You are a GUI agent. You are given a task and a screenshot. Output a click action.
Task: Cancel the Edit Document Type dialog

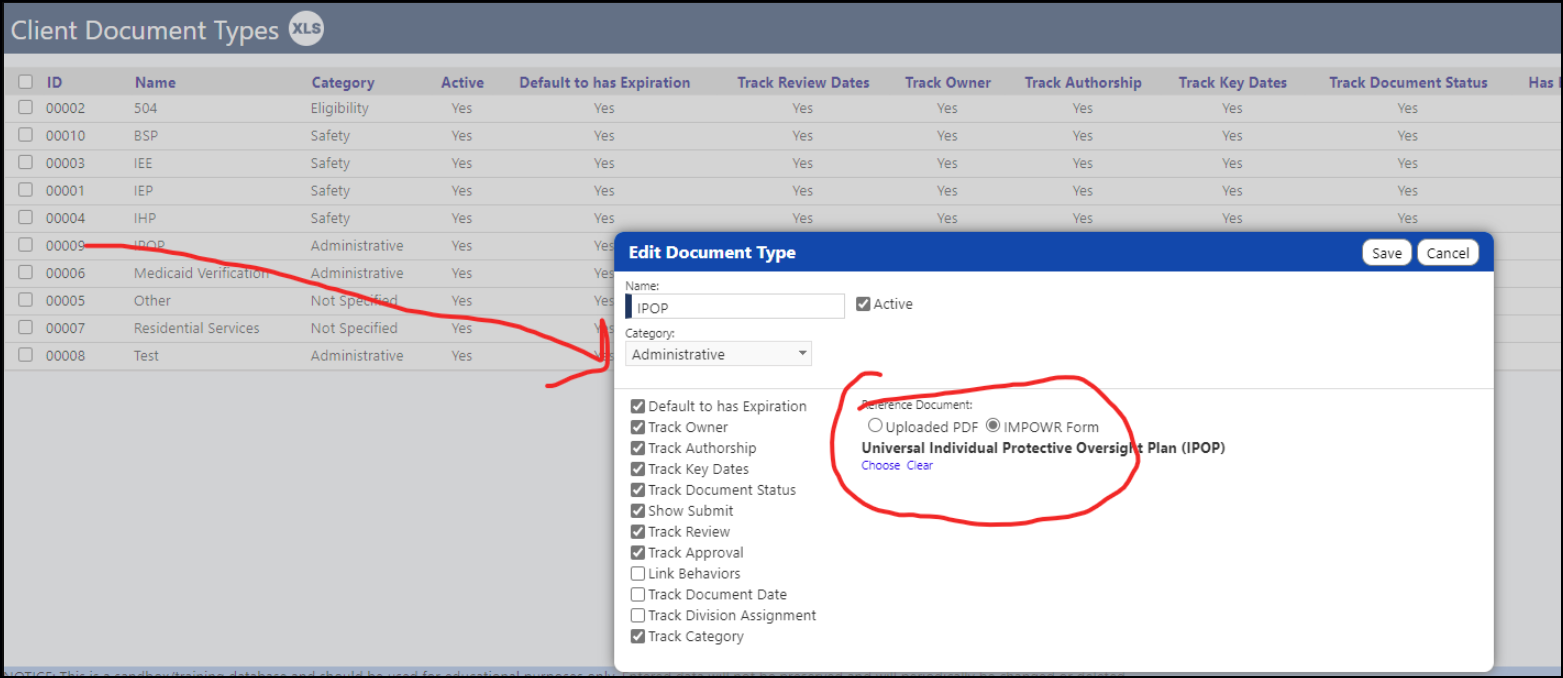(1447, 253)
